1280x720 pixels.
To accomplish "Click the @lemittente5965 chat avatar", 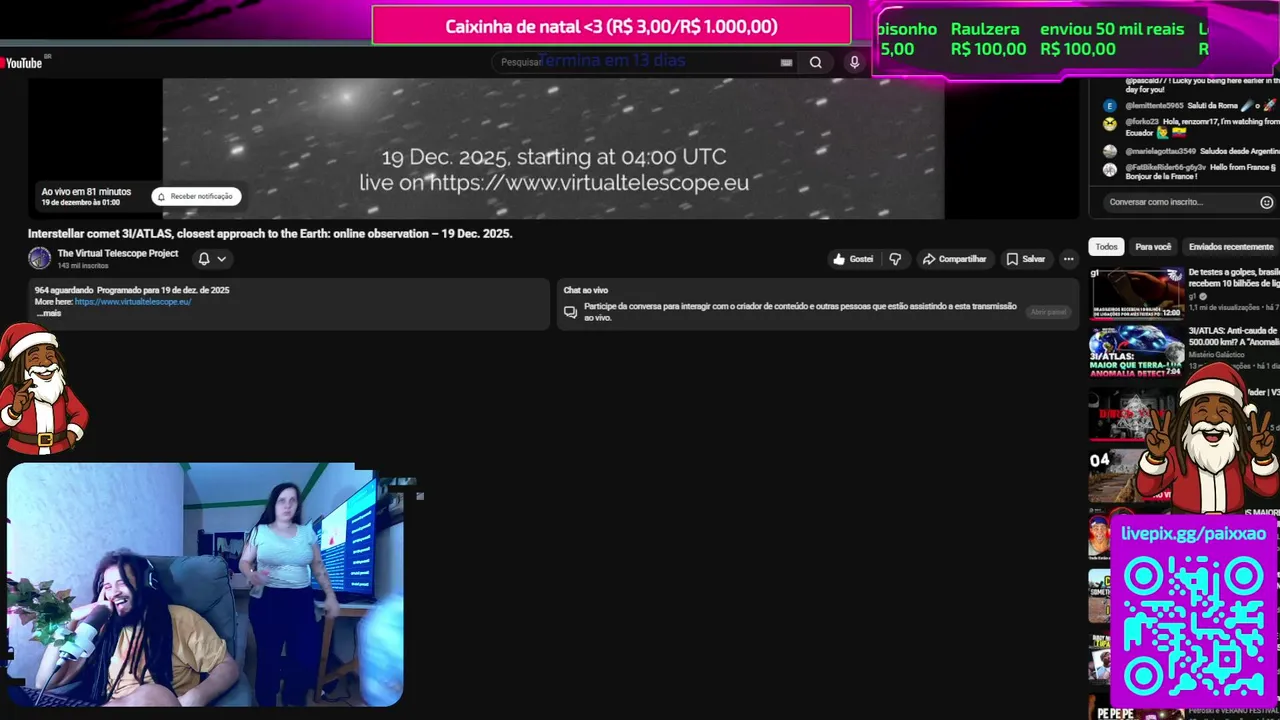I will pyautogui.click(x=1109, y=105).
